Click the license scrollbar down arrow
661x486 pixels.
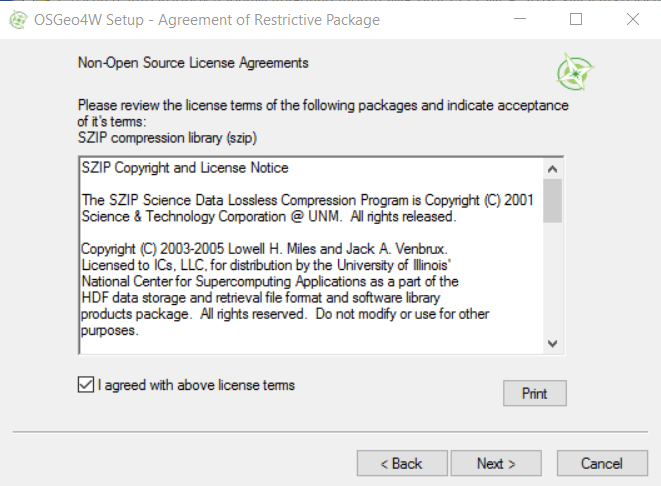point(552,344)
